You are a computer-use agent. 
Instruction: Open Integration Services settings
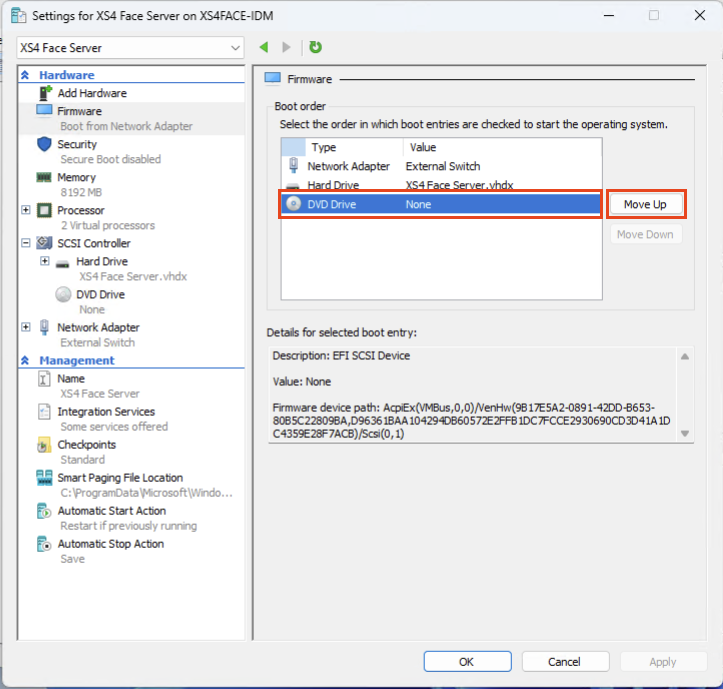coord(106,411)
